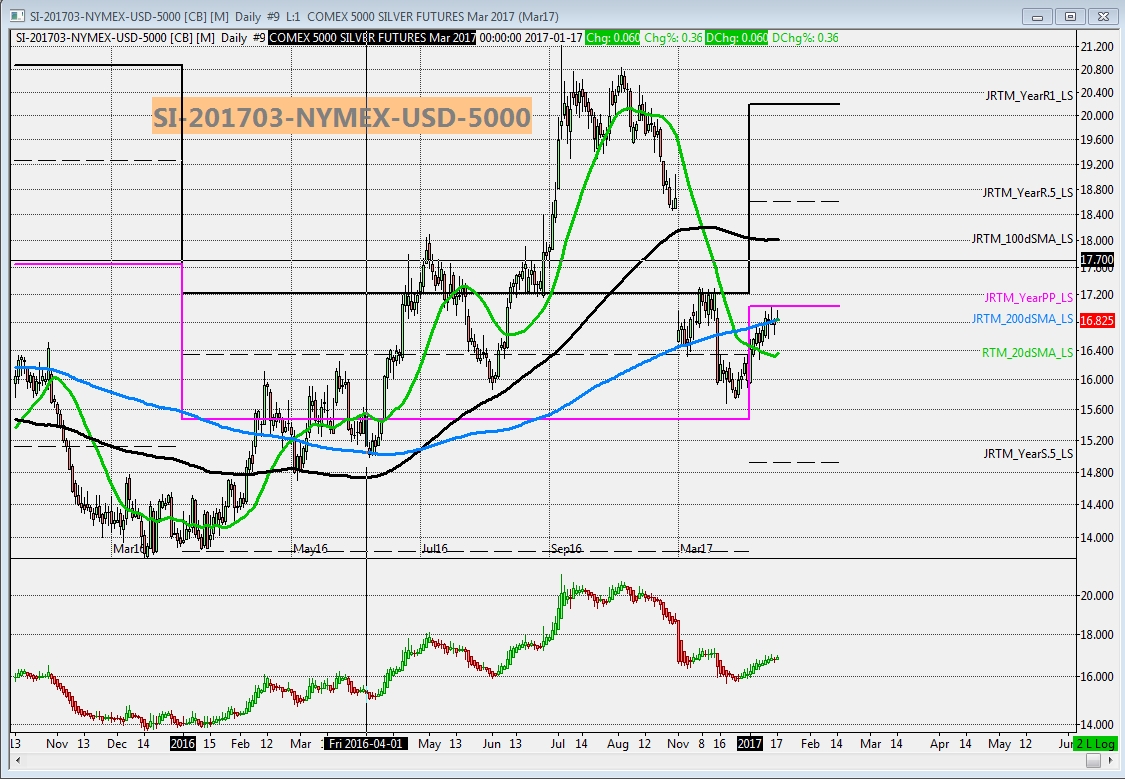Click the highlighted 2016 year marker on time axis
This screenshot has height=779, width=1125.
point(182,744)
